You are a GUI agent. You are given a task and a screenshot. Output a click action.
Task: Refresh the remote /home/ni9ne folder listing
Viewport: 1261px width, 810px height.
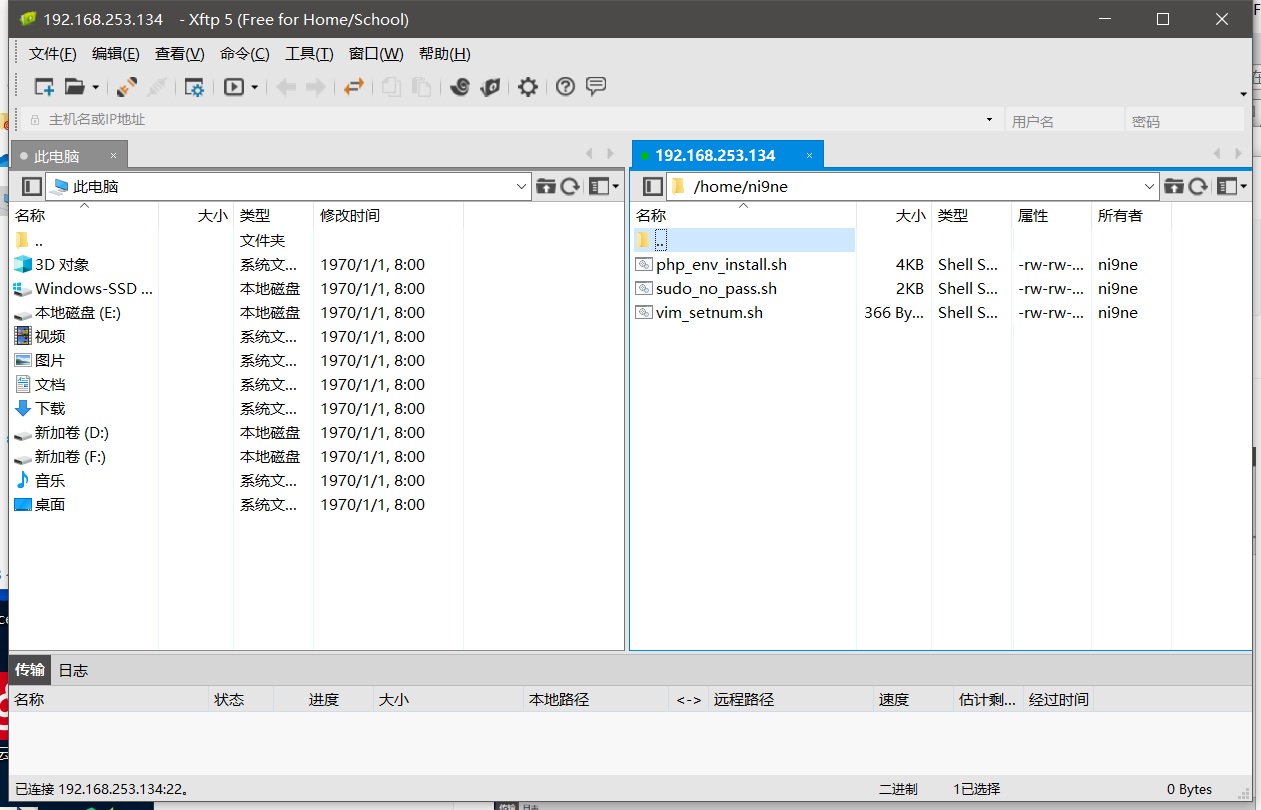pyautogui.click(x=1197, y=186)
